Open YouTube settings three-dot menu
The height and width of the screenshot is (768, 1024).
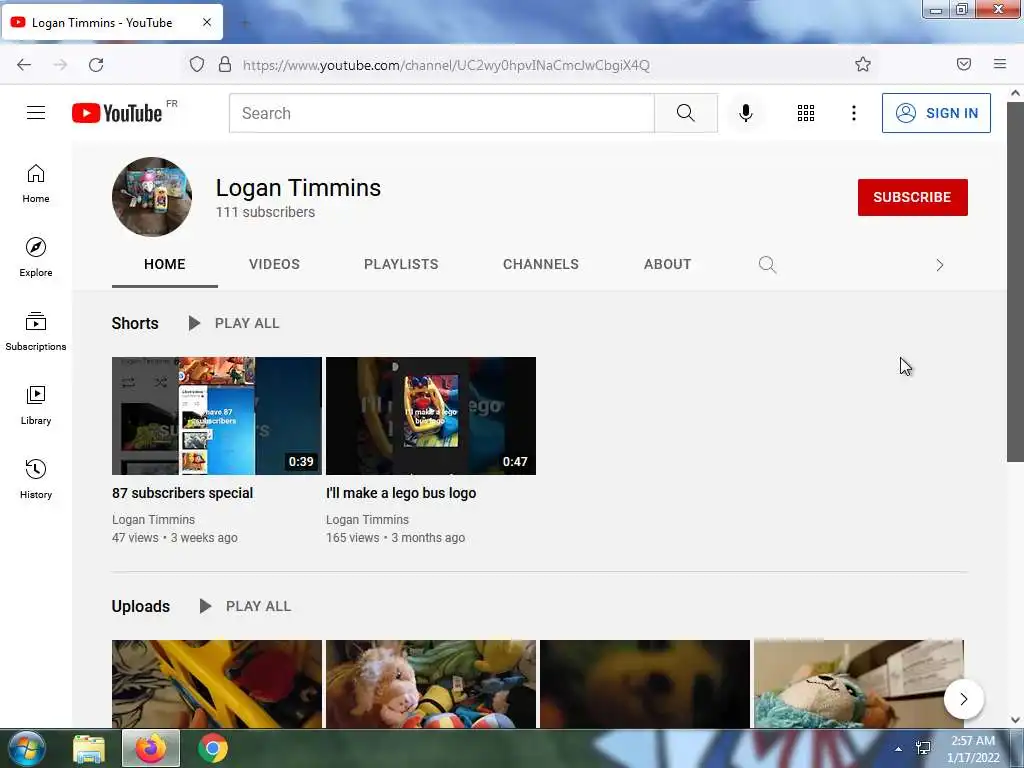[854, 113]
